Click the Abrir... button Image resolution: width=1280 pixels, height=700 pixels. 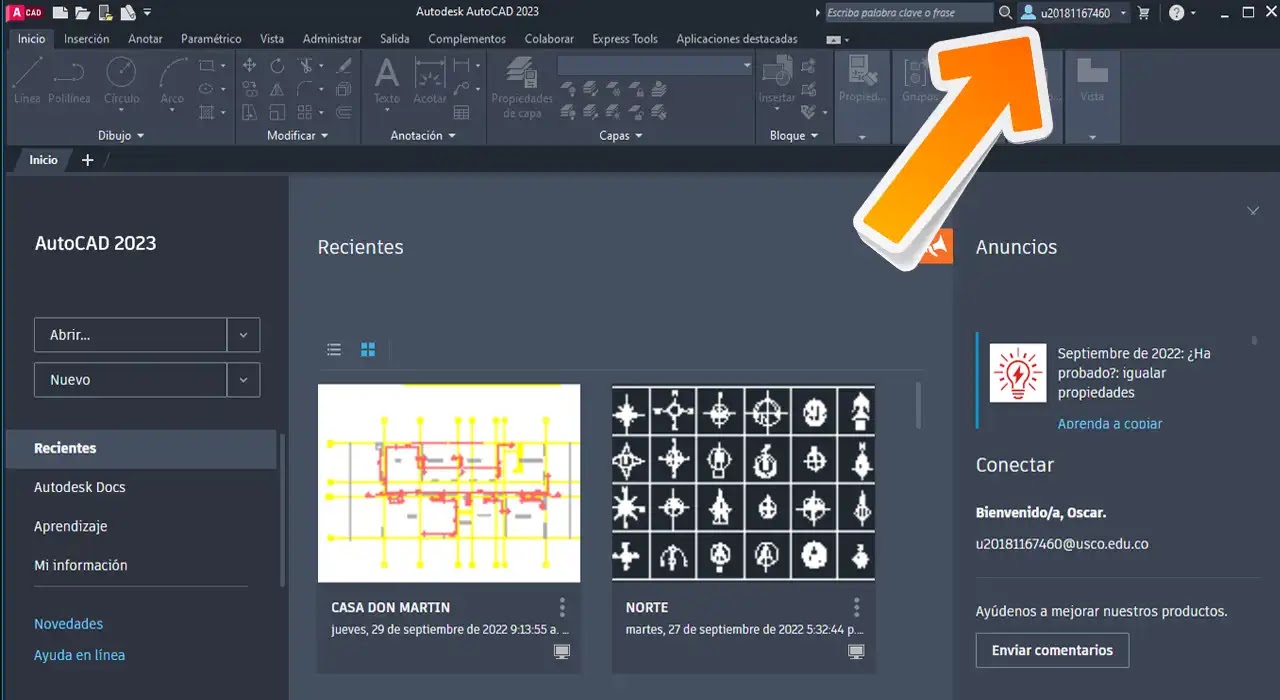point(130,335)
